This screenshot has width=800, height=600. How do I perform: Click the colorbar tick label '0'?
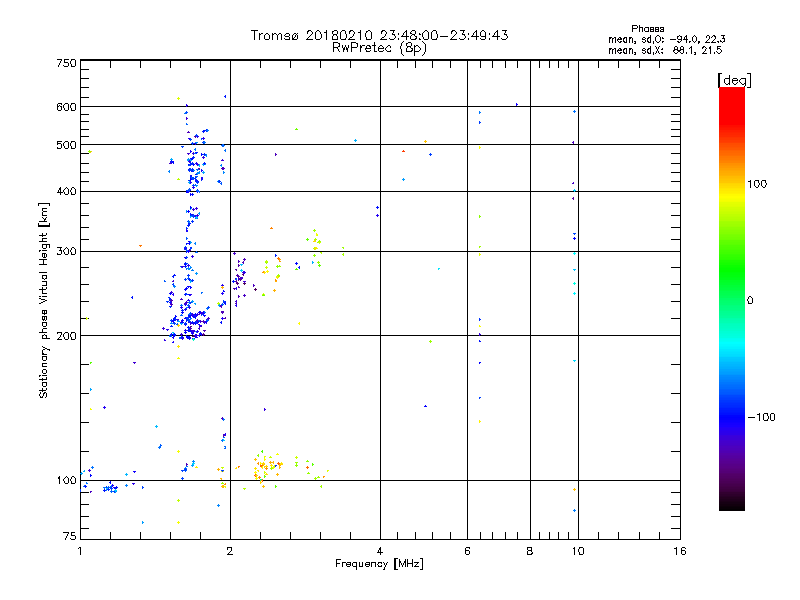click(750, 301)
